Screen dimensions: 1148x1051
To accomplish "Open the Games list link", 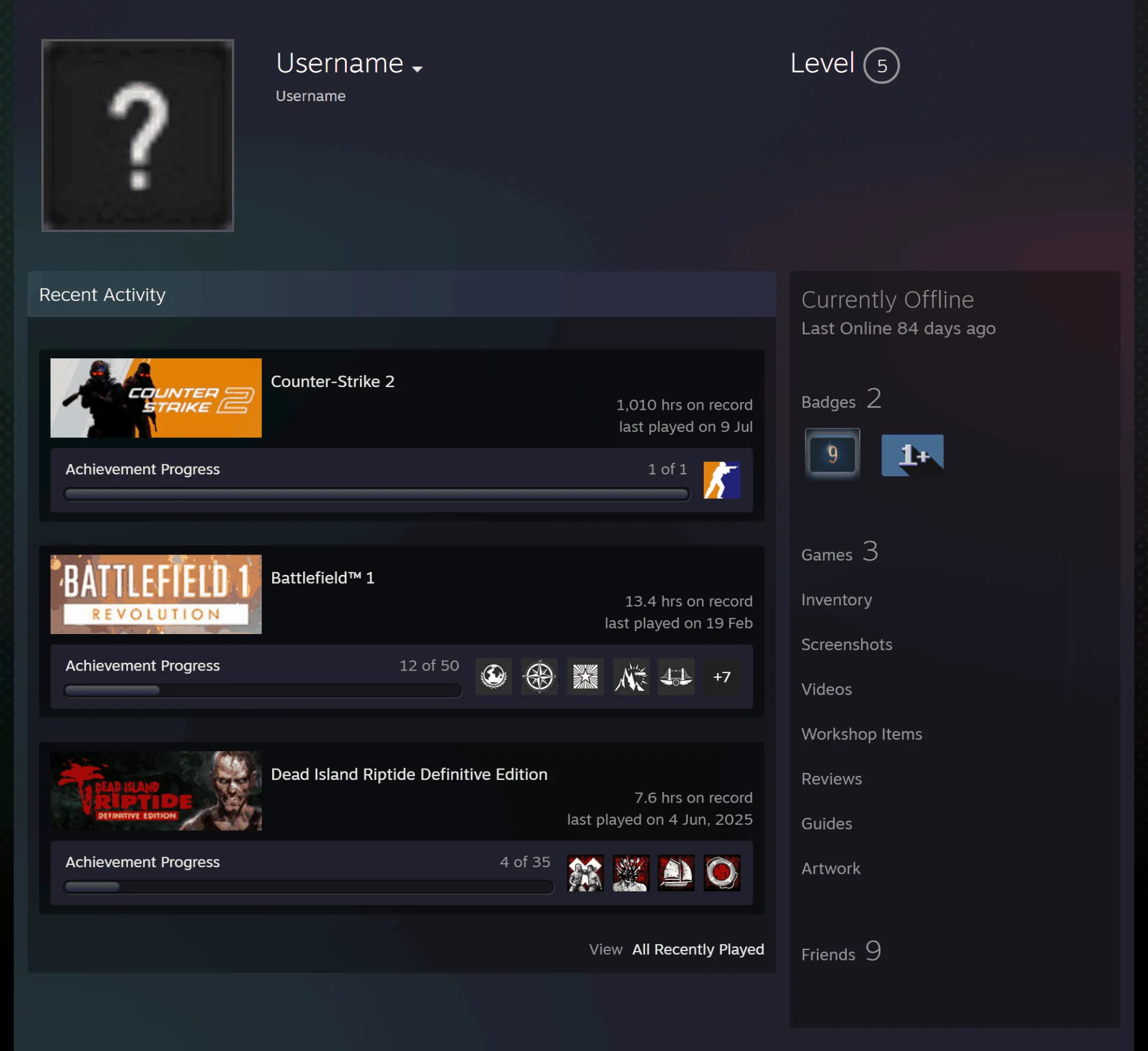I will pyautogui.click(x=839, y=552).
